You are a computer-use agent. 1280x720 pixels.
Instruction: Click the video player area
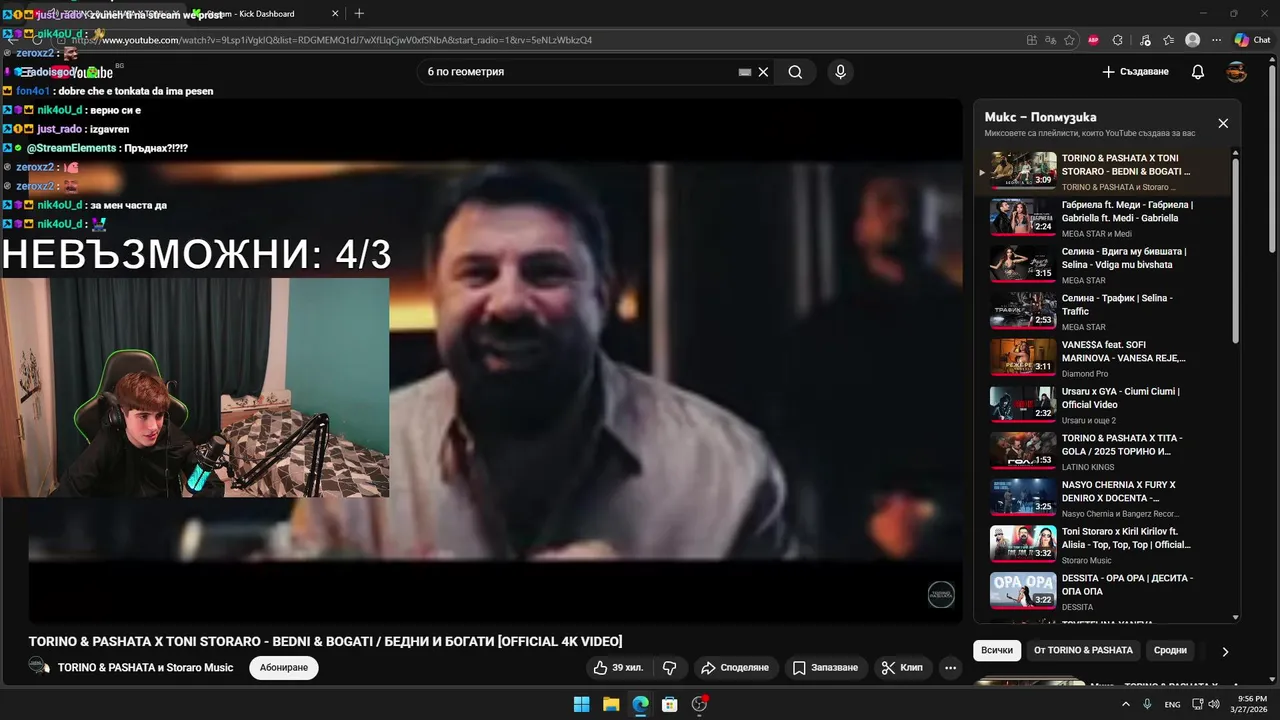click(x=495, y=360)
